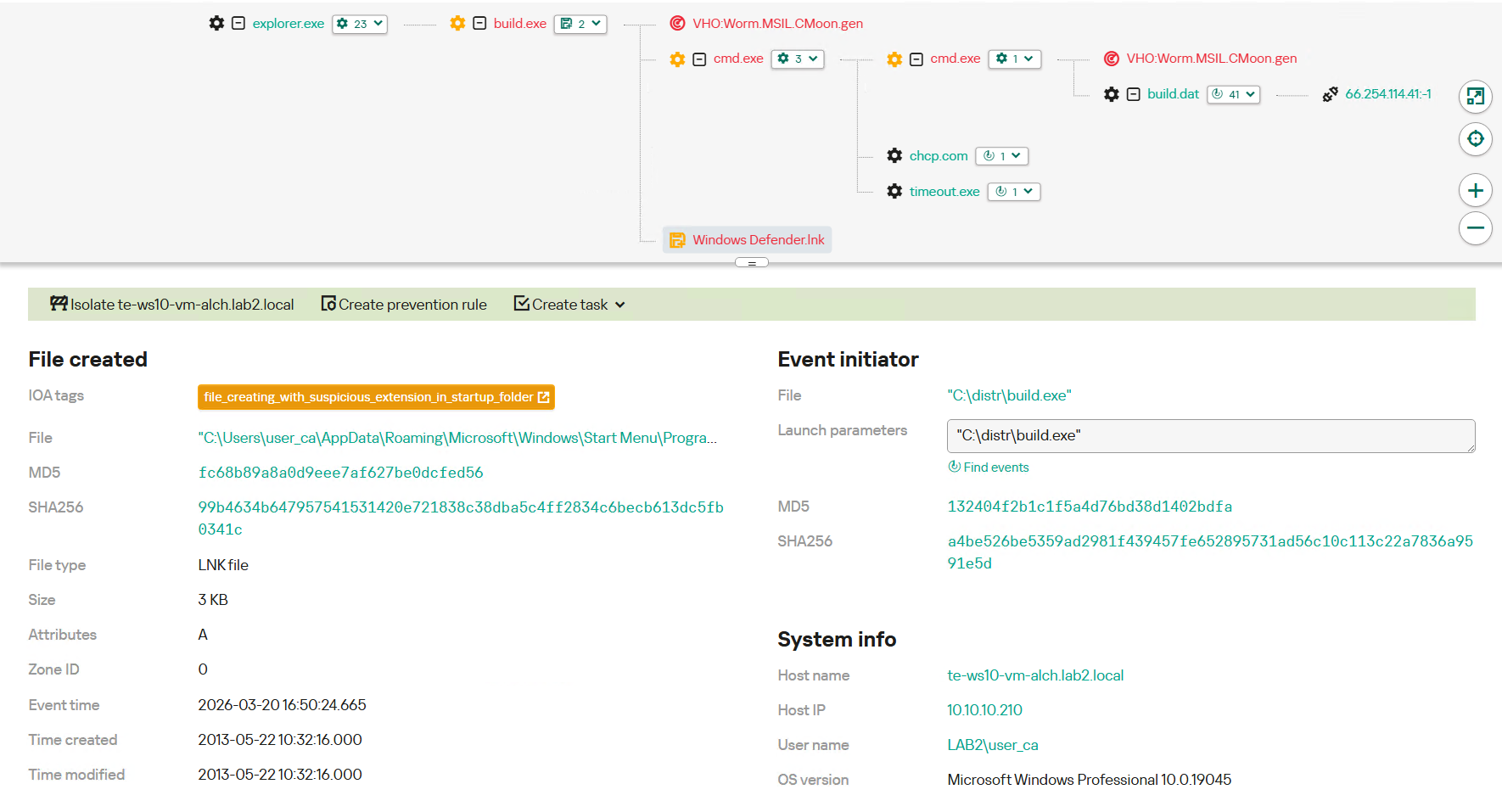
Task: Collapse the explorer.exe node
Action: (238, 24)
